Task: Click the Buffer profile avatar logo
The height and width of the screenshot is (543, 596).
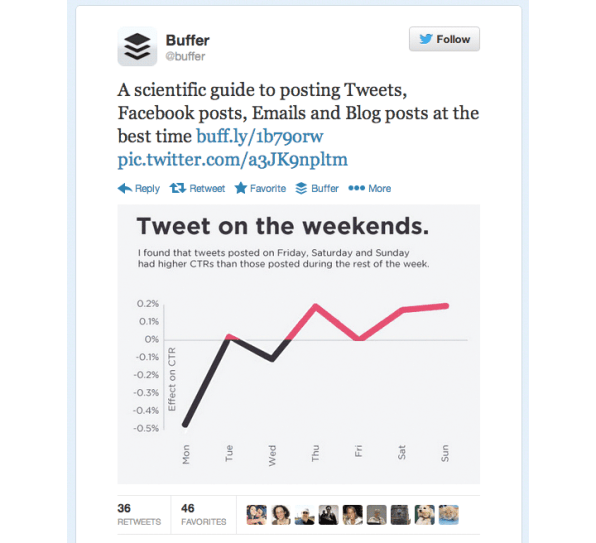Action: pos(137,46)
